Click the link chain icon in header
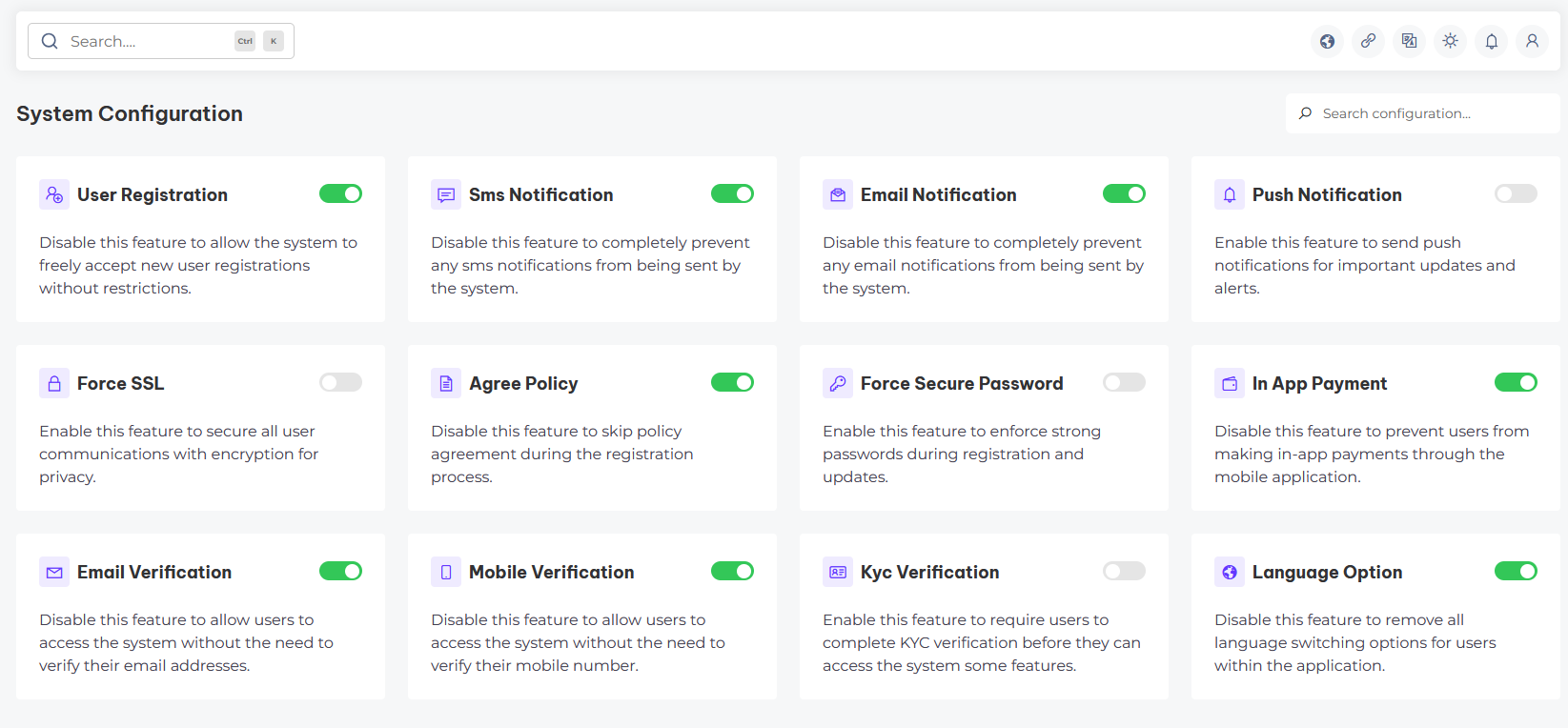This screenshot has width=1568, height=728. [1368, 41]
